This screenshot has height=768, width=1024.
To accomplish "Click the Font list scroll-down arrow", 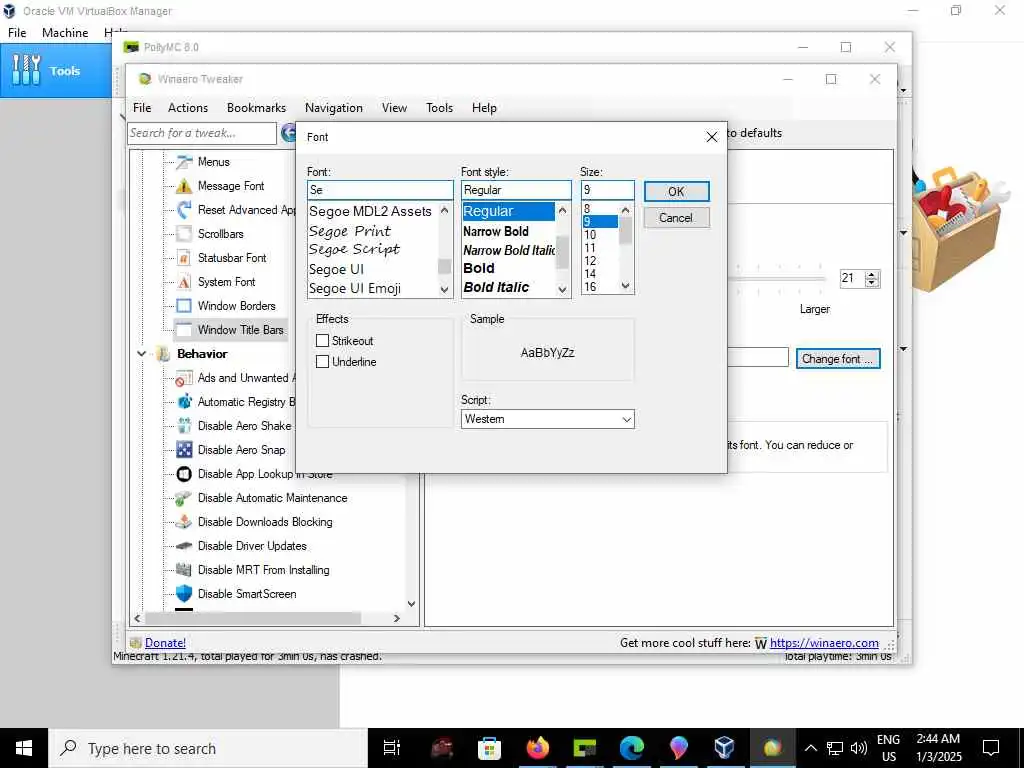I will pos(445,289).
